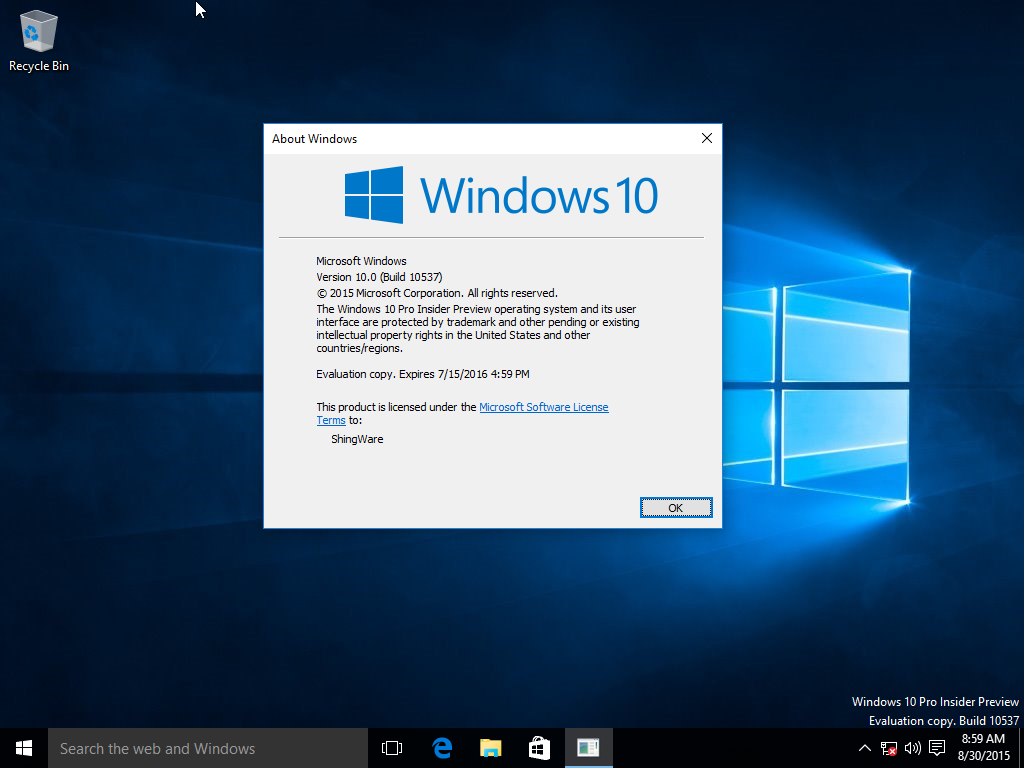Click the network status tray icon
Viewport: 1024px width, 768px height.
(889, 748)
